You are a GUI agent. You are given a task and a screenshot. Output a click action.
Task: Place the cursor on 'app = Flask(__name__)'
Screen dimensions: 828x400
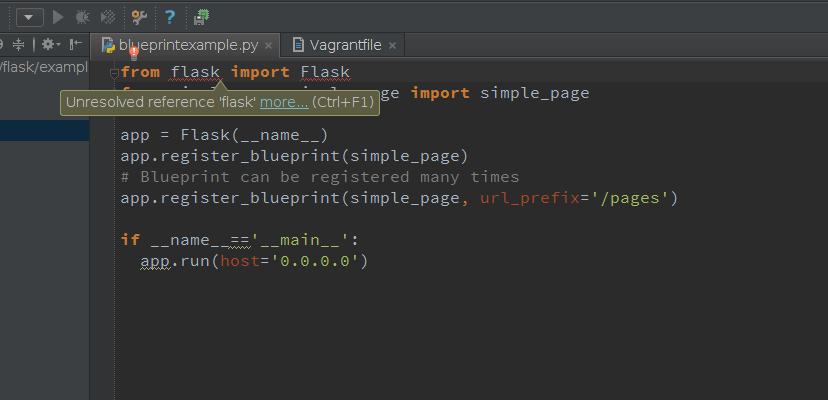coord(224,135)
